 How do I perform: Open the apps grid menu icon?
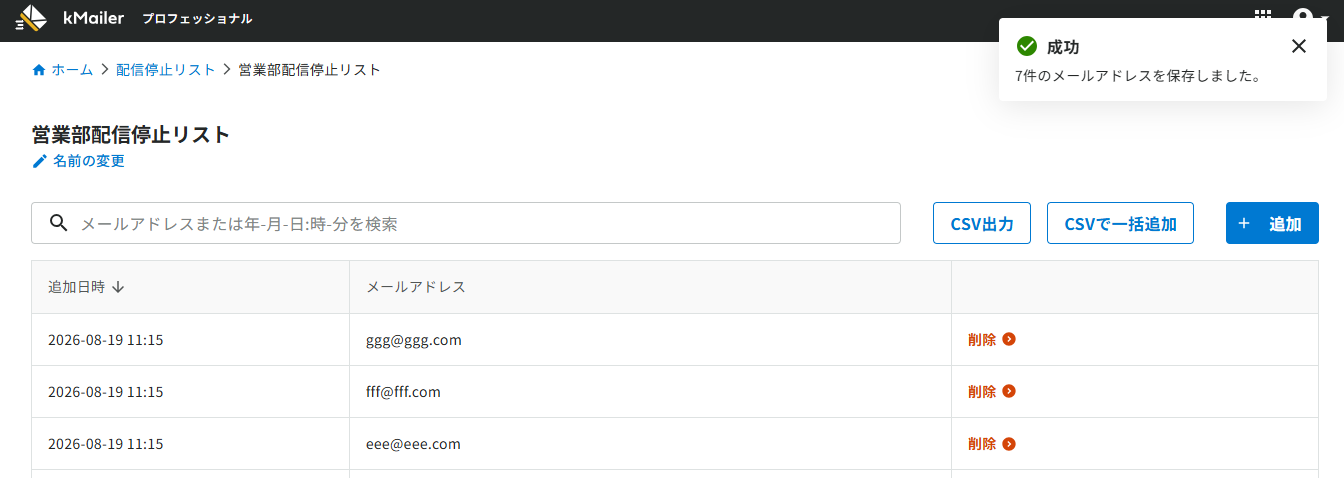coord(1263,17)
